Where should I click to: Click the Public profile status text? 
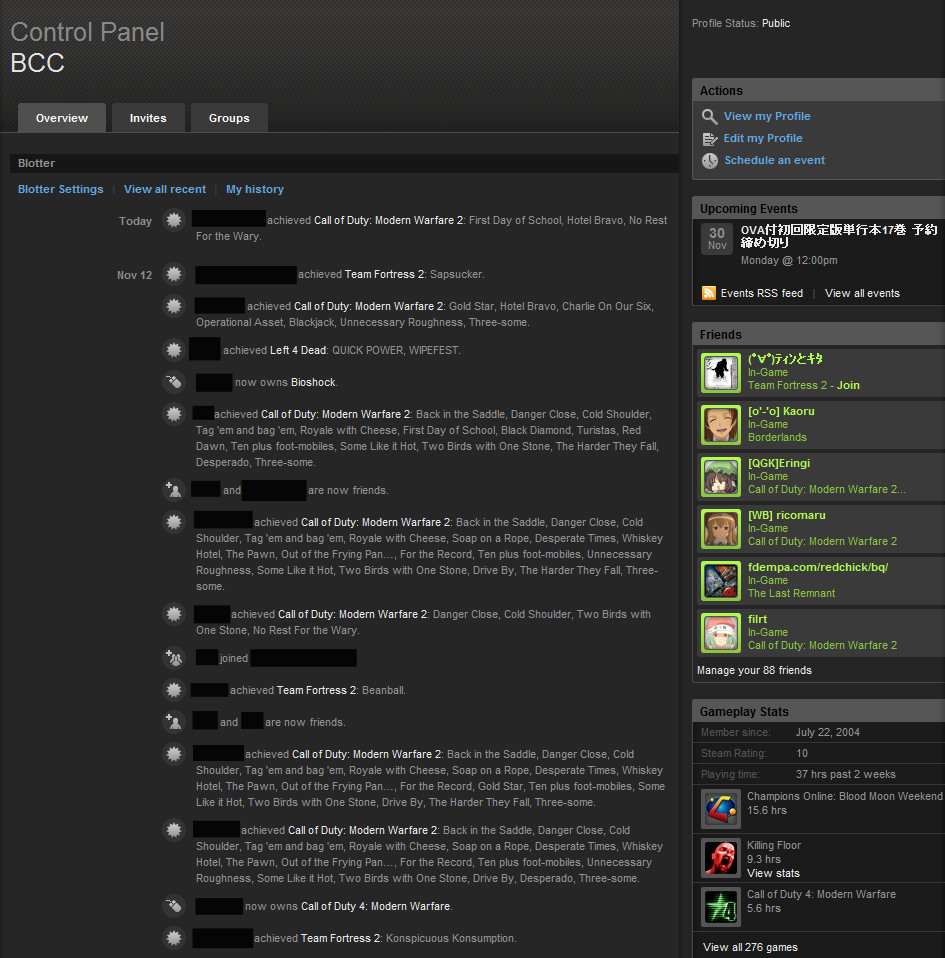(x=776, y=23)
